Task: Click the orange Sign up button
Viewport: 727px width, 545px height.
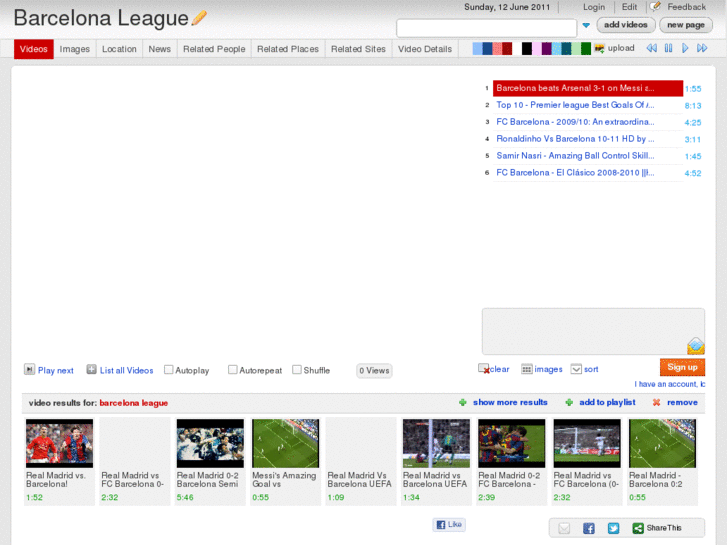Action: click(682, 367)
